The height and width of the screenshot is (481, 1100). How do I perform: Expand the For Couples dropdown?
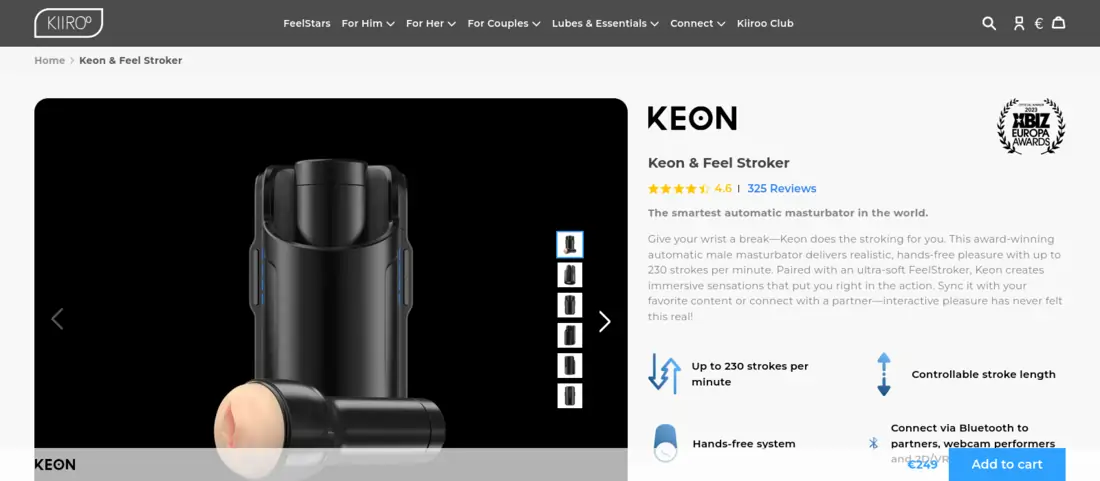coord(504,23)
